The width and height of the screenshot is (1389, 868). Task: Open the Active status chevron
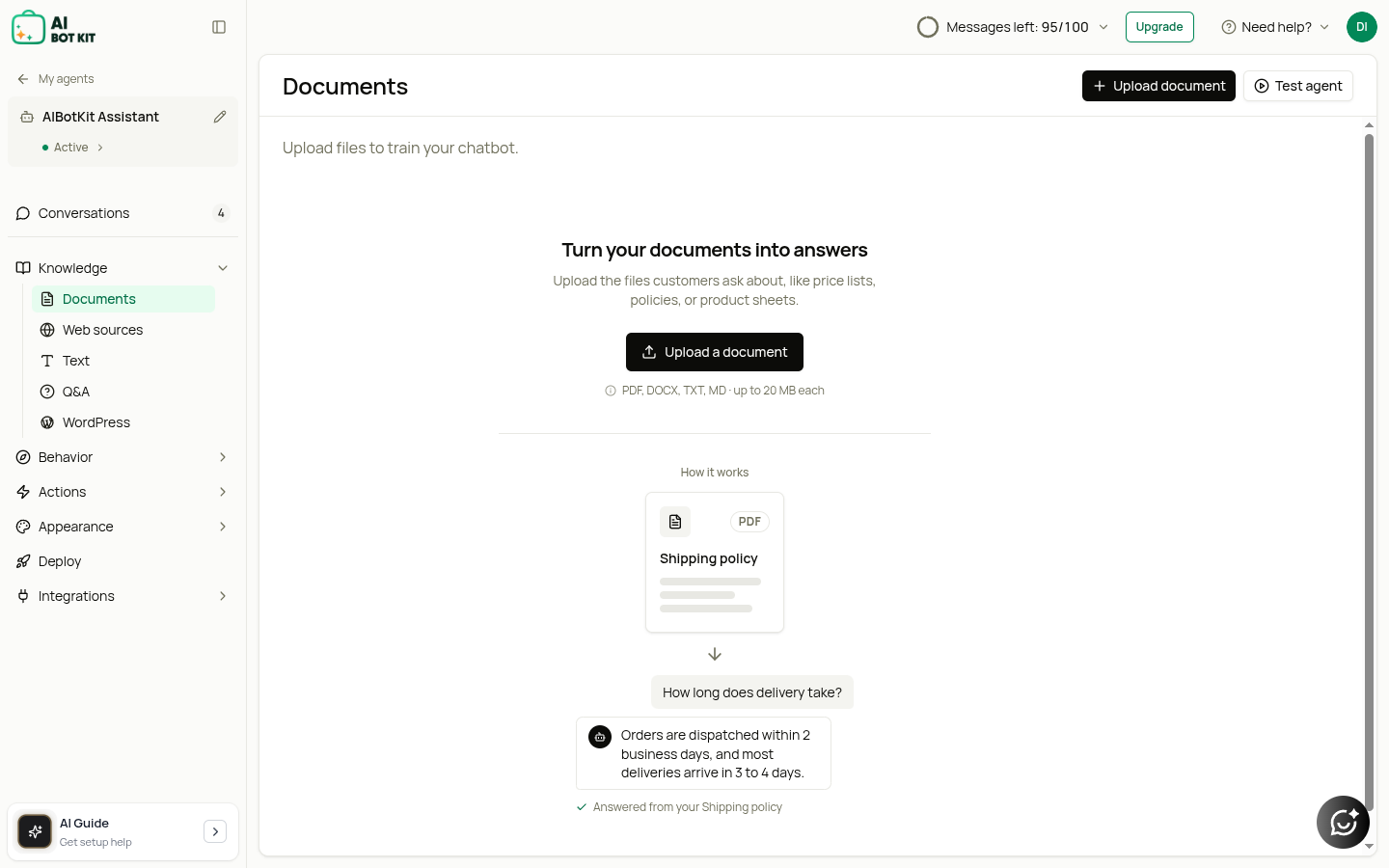coord(100,148)
